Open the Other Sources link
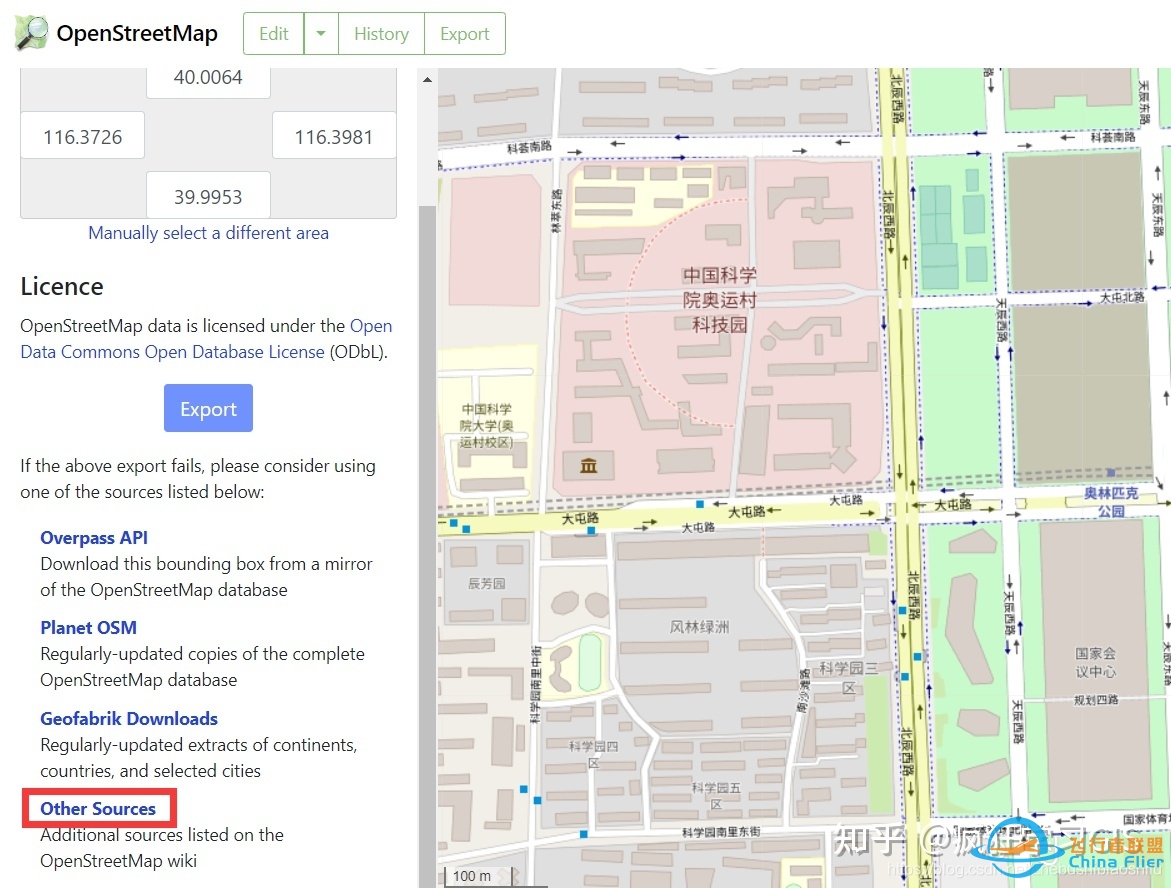Screen dimensions: 1171x888 tap(96, 808)
